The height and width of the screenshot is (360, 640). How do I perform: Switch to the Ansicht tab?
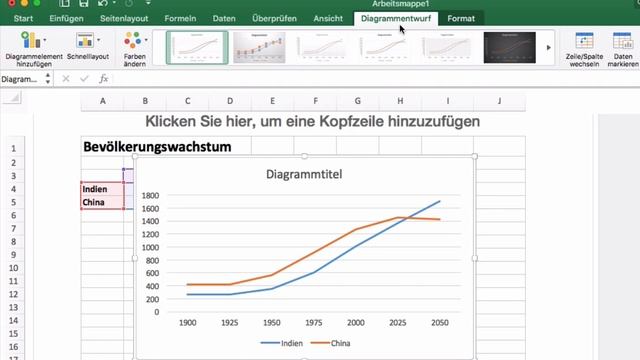click(x=328, y=18)
